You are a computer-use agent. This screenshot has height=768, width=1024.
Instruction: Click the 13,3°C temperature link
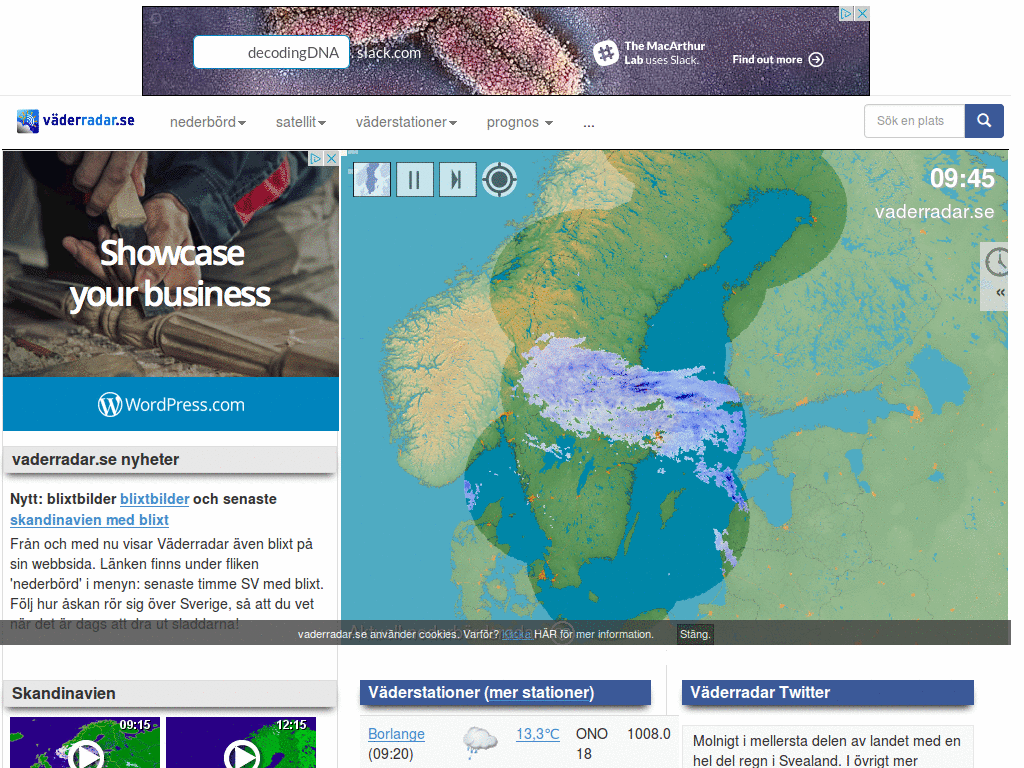[538, 734]
